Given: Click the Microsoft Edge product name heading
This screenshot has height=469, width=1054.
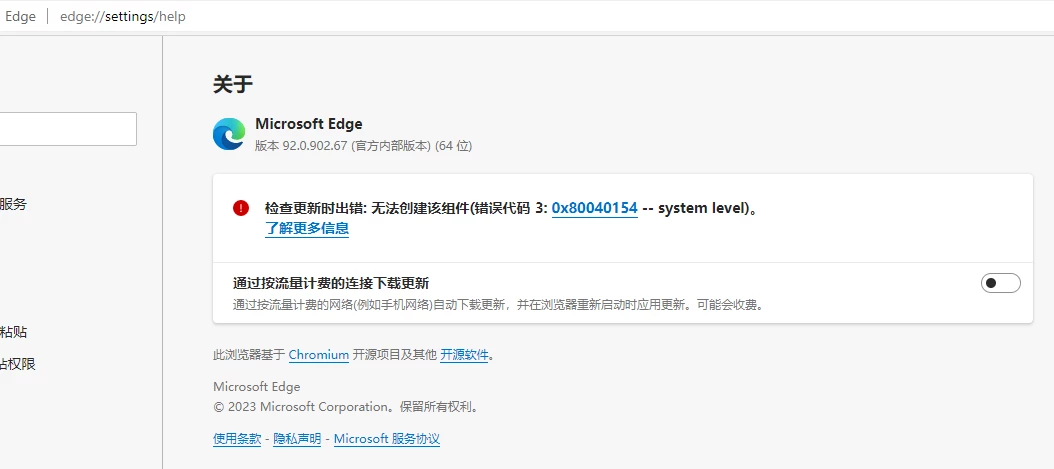Looking at the screenshot, I should [x=309, y=124].
